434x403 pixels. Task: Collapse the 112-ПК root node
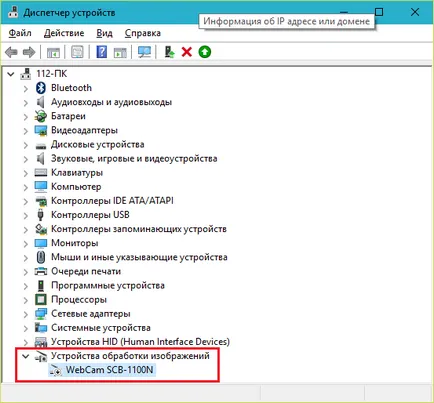click(11, 74)
